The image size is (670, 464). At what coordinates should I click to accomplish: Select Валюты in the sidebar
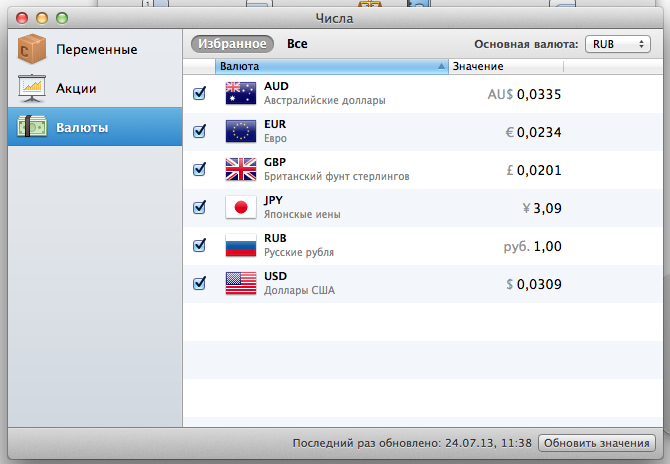[x=95, y=127]
